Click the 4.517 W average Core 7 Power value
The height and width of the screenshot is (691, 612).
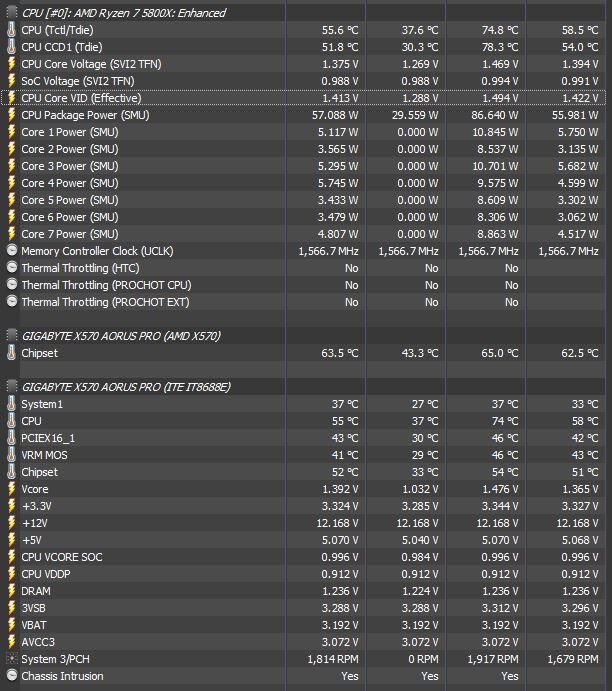click(578, 234)
